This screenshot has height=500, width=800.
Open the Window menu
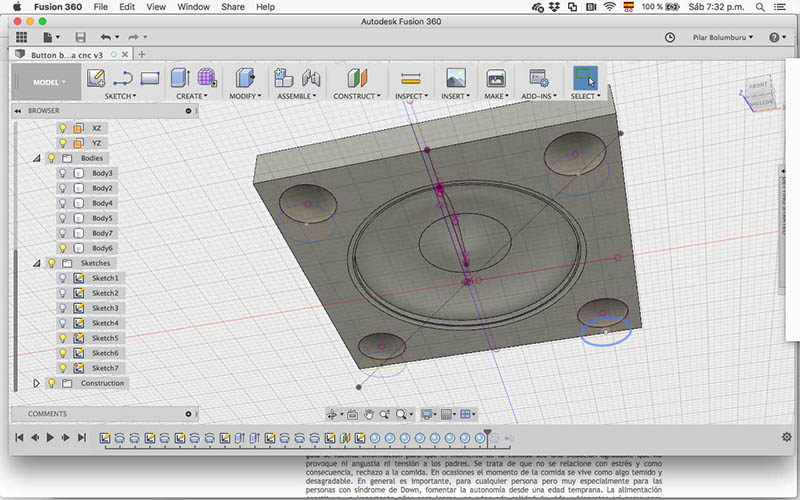coord(193,7)
